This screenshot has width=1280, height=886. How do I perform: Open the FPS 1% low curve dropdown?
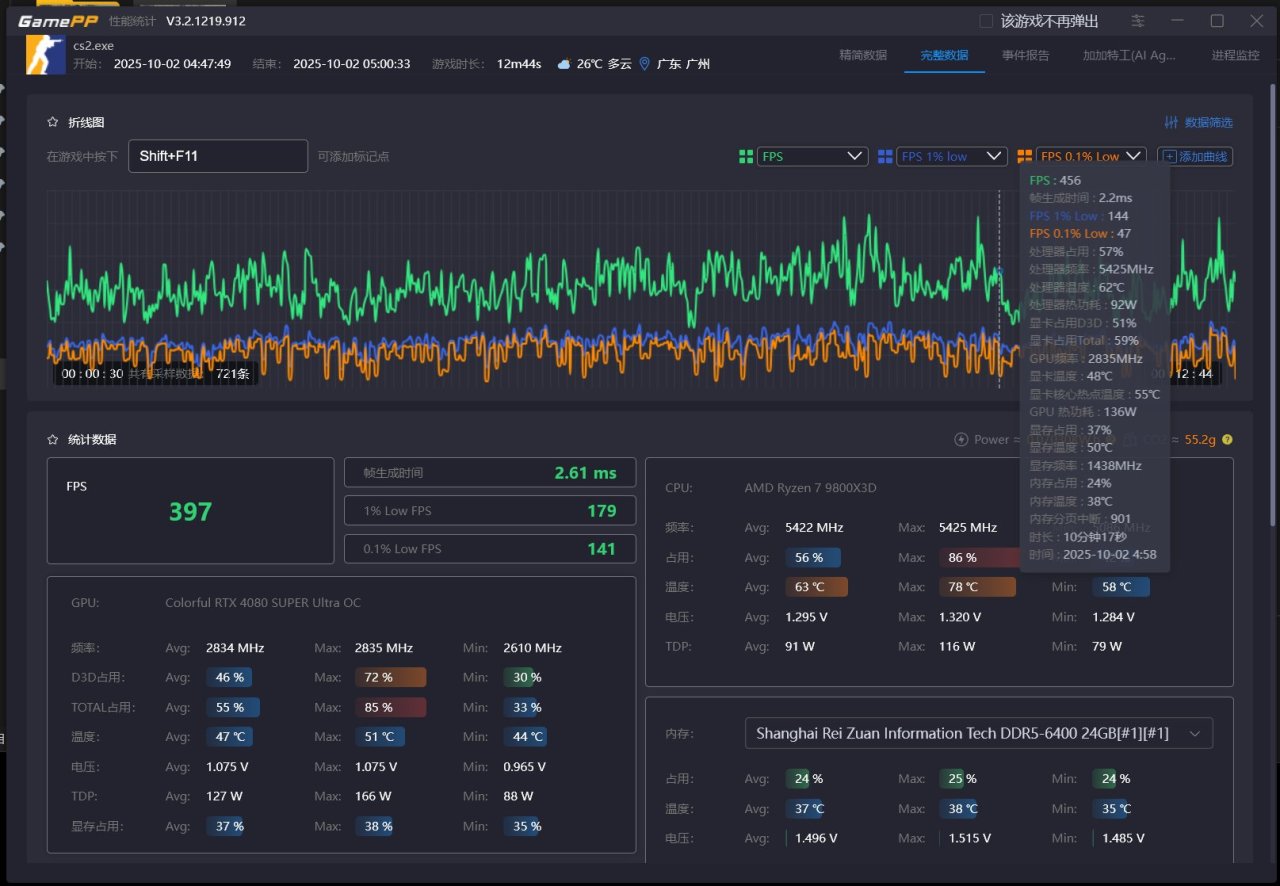click(x=951, y=156)
